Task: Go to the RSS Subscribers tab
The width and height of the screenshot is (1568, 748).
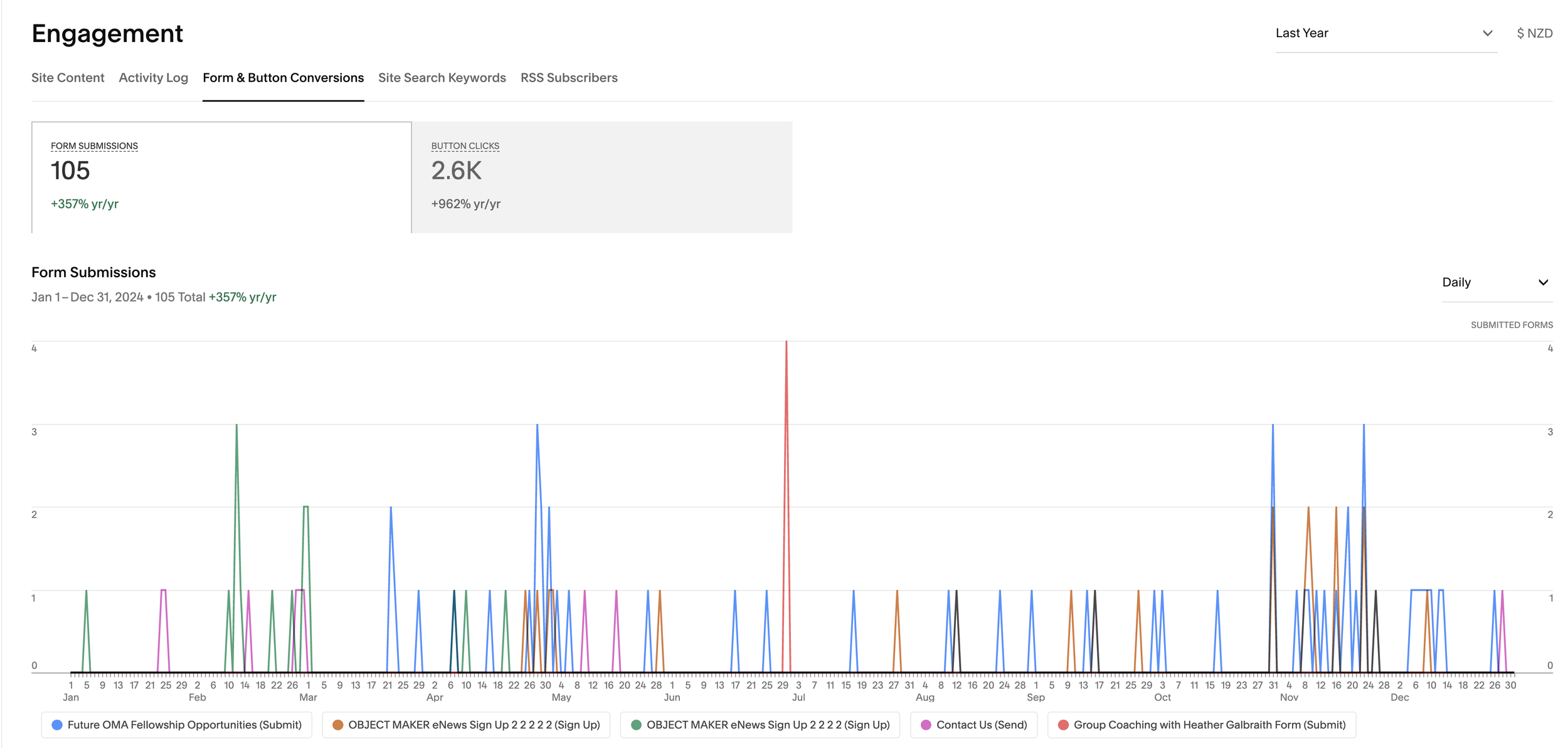Action: pyautogui.click(x=568, y=78)
